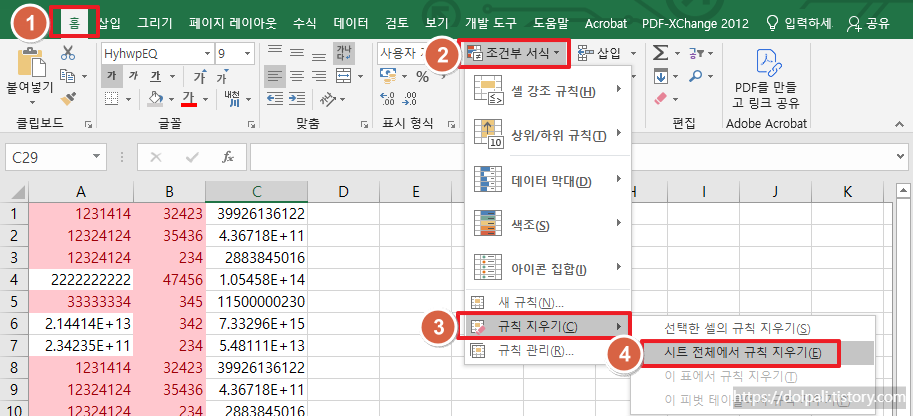Open the Name Box C29 dropdown arrow
Viewport: 913px width, 416px height.
pos(96,157)
